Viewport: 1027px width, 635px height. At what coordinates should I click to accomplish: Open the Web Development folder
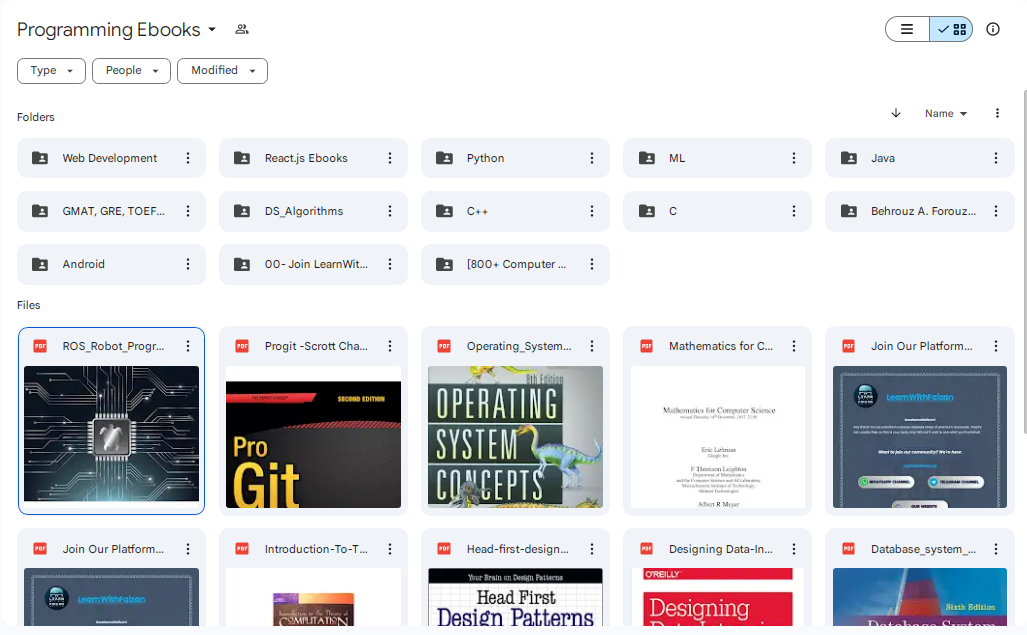tap(111, 158)
